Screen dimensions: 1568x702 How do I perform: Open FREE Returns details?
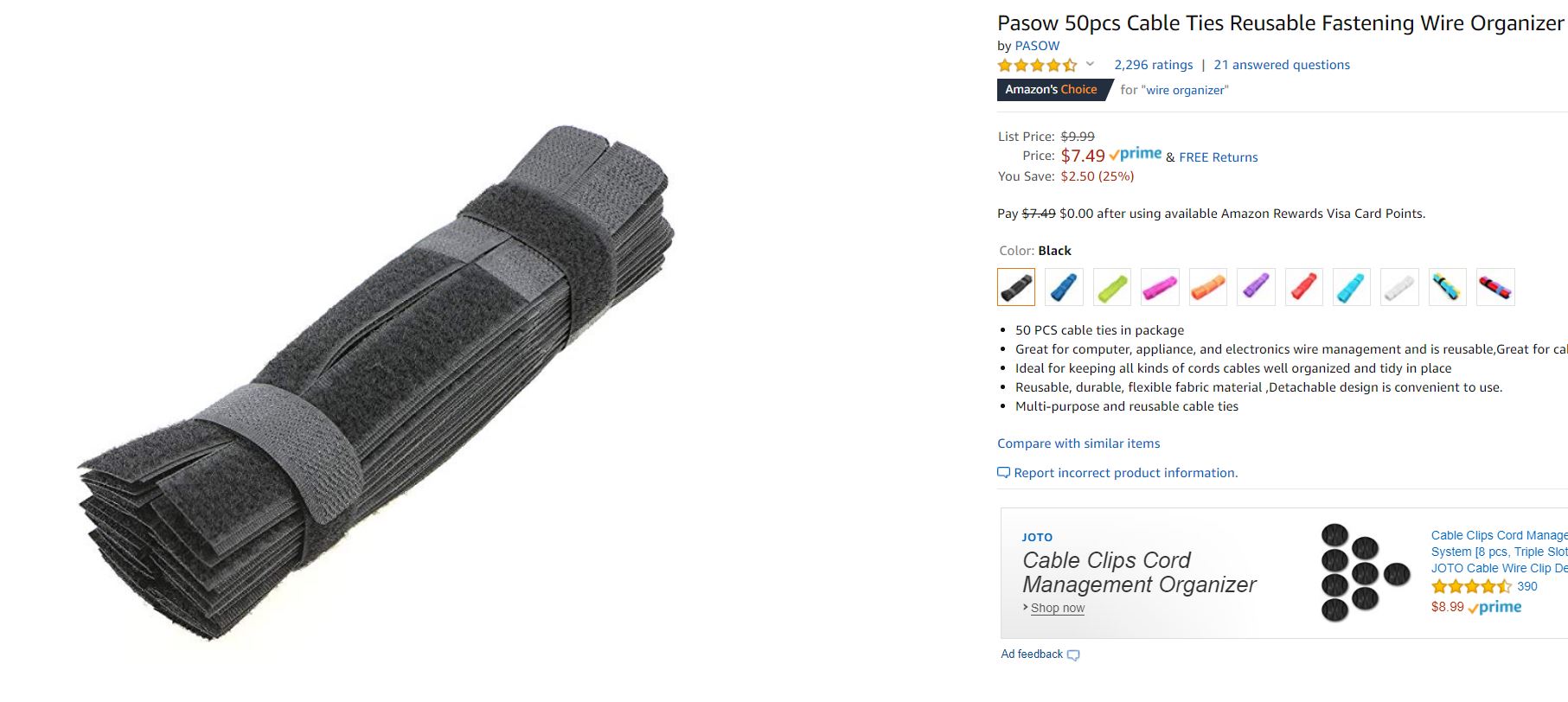1219,157
